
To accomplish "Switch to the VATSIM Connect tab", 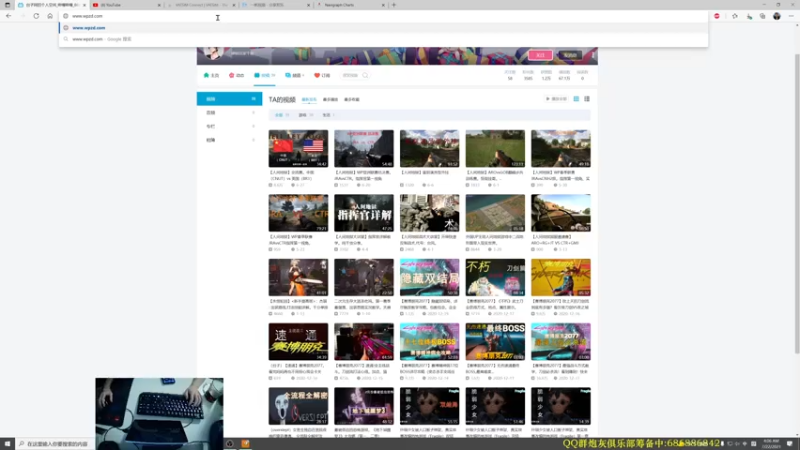I will (x=201, y=5).
